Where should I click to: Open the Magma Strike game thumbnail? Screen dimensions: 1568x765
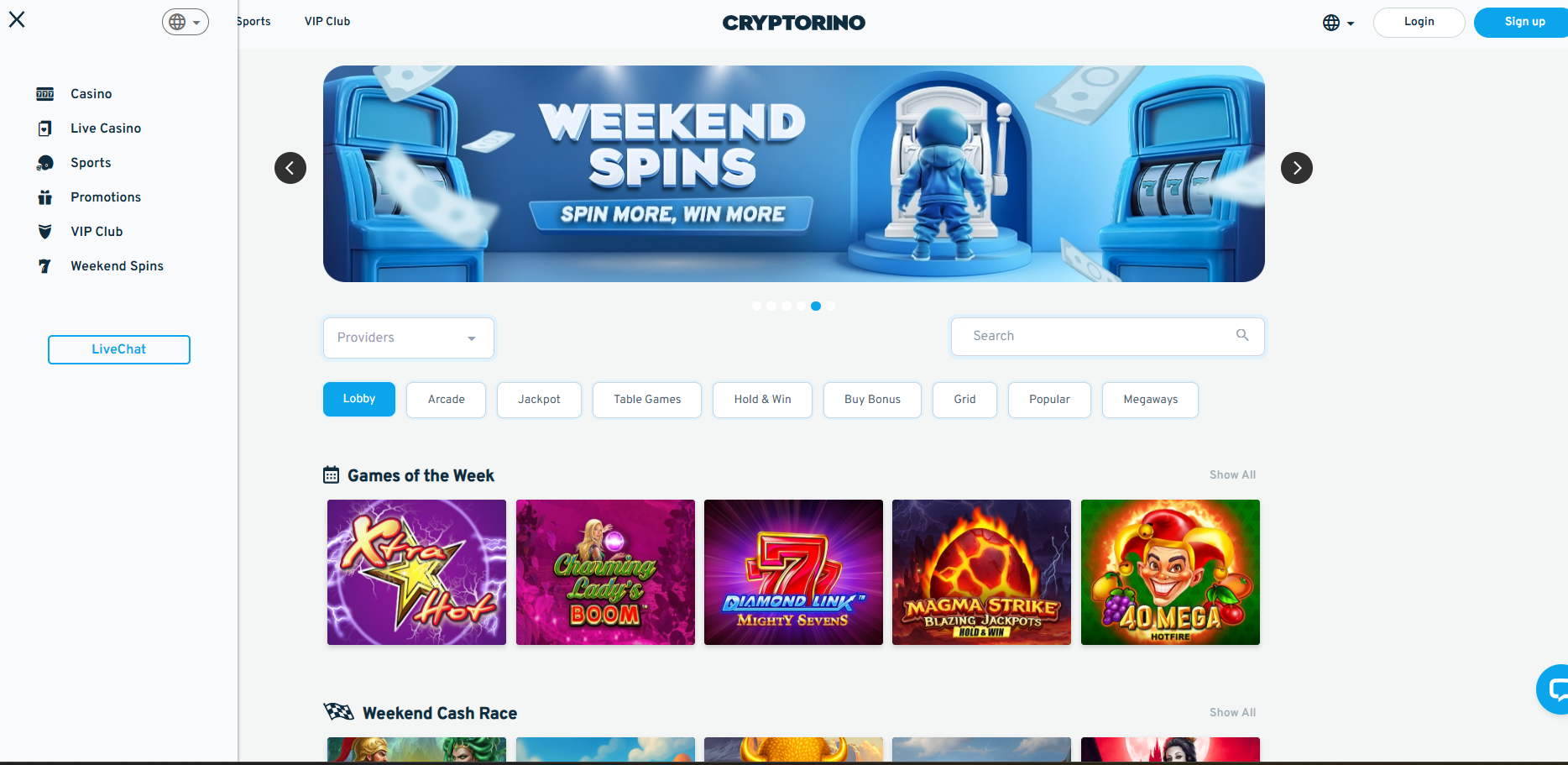[x=981, y=572]
